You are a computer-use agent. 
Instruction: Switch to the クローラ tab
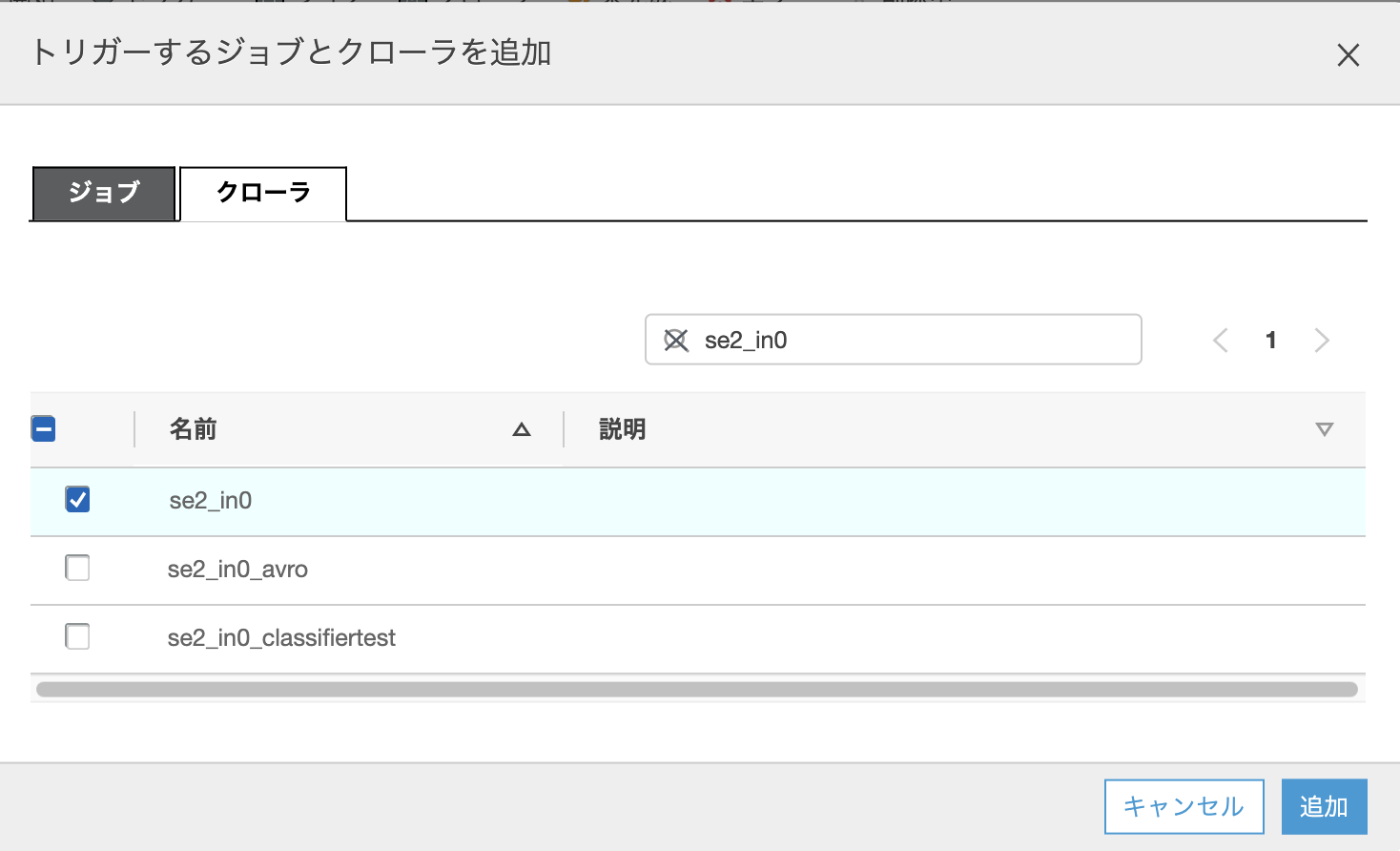261,193
